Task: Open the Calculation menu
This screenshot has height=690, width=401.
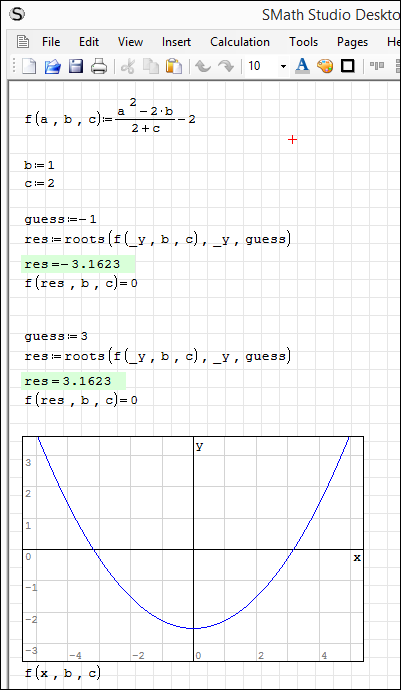Action: (x=240, y=42)
